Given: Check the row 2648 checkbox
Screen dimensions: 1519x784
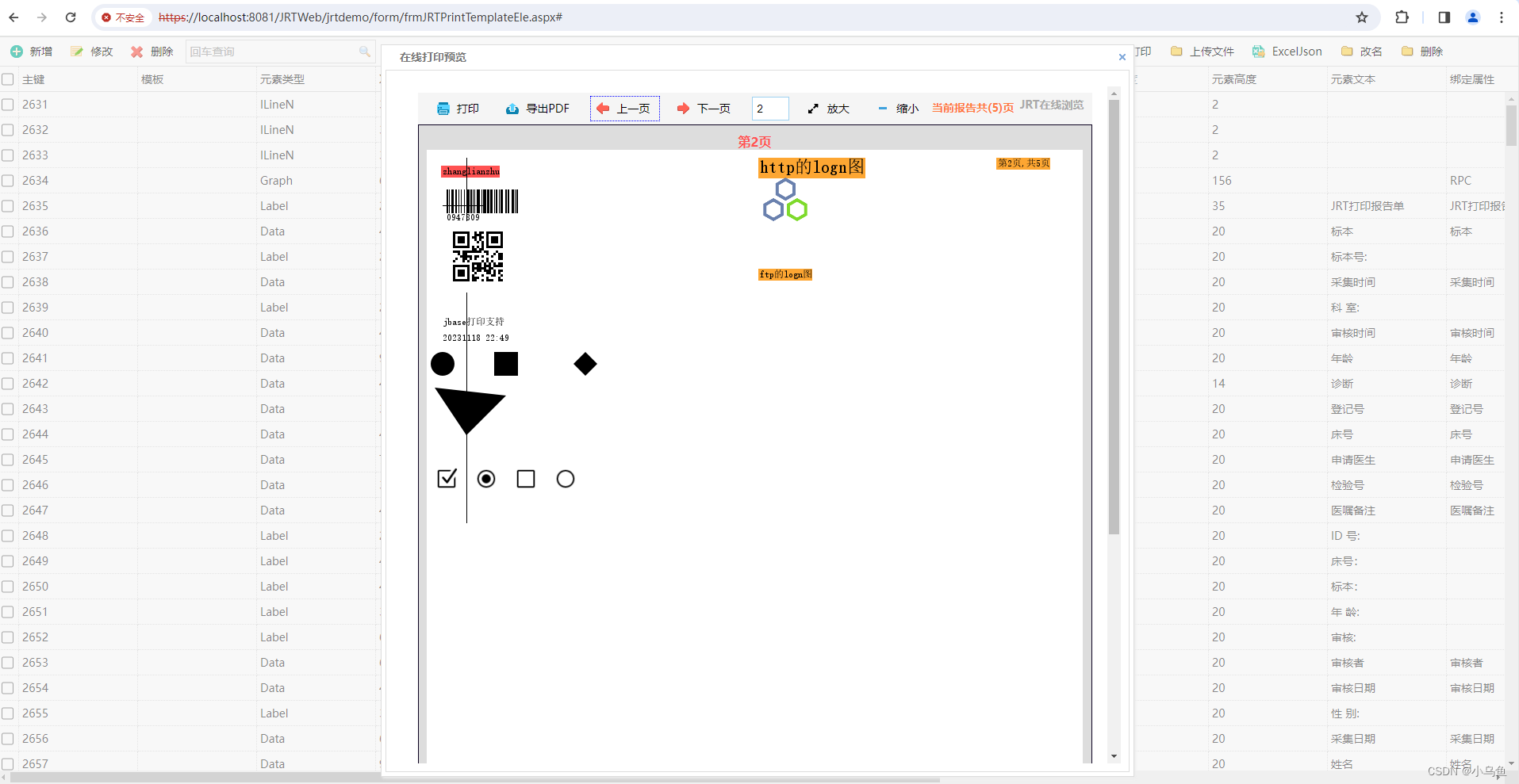Looking at the screenshot, I should tap(8, 536).
